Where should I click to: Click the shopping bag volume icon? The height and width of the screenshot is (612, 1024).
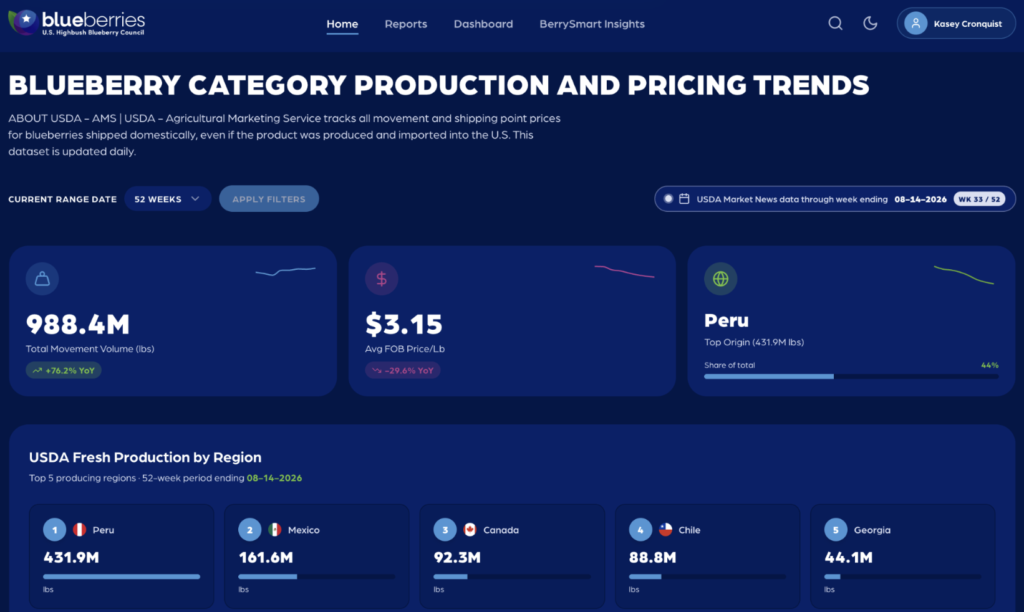(42, 279)
